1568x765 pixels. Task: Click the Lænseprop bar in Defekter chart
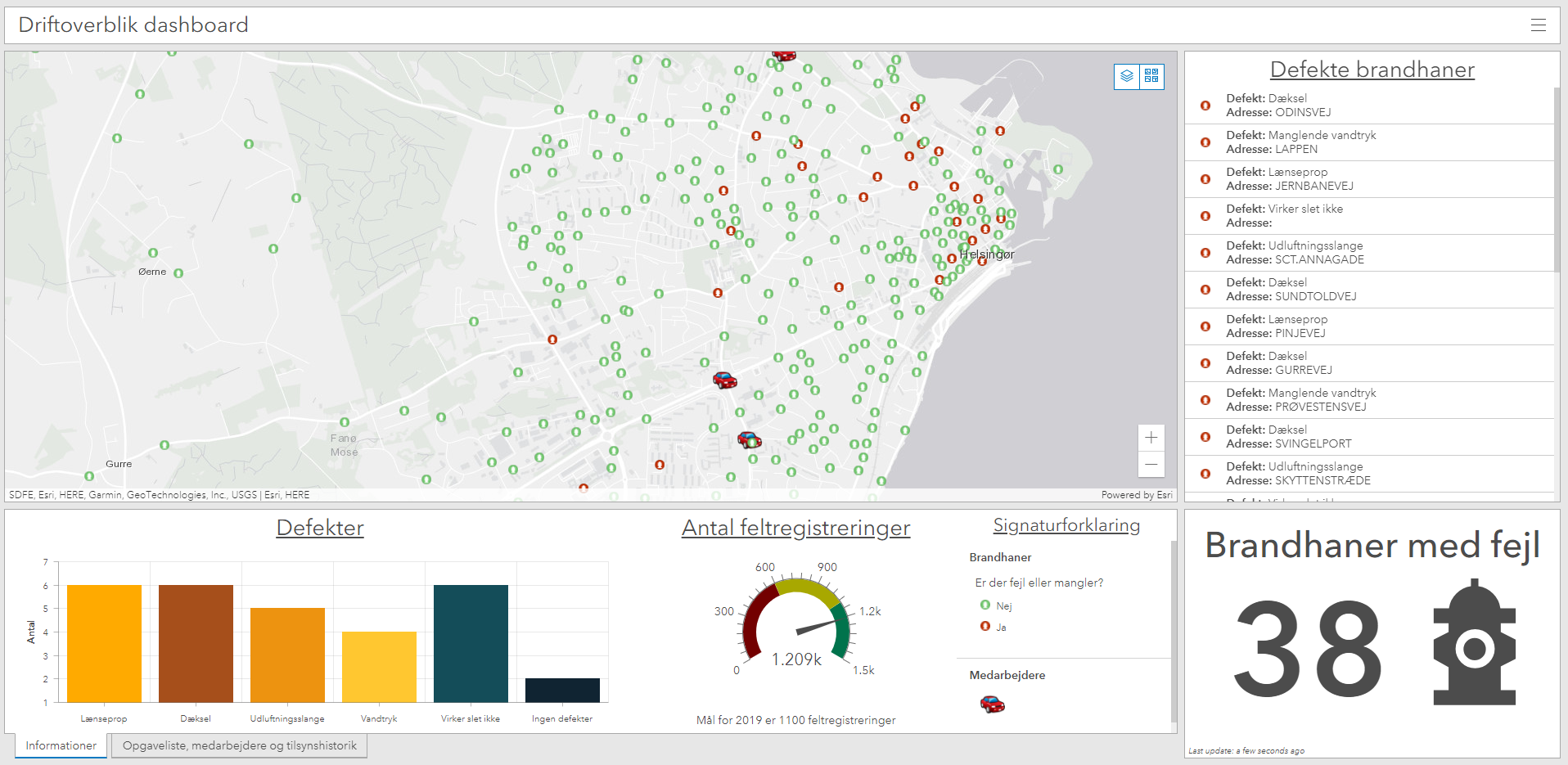[x=104, y=643]
